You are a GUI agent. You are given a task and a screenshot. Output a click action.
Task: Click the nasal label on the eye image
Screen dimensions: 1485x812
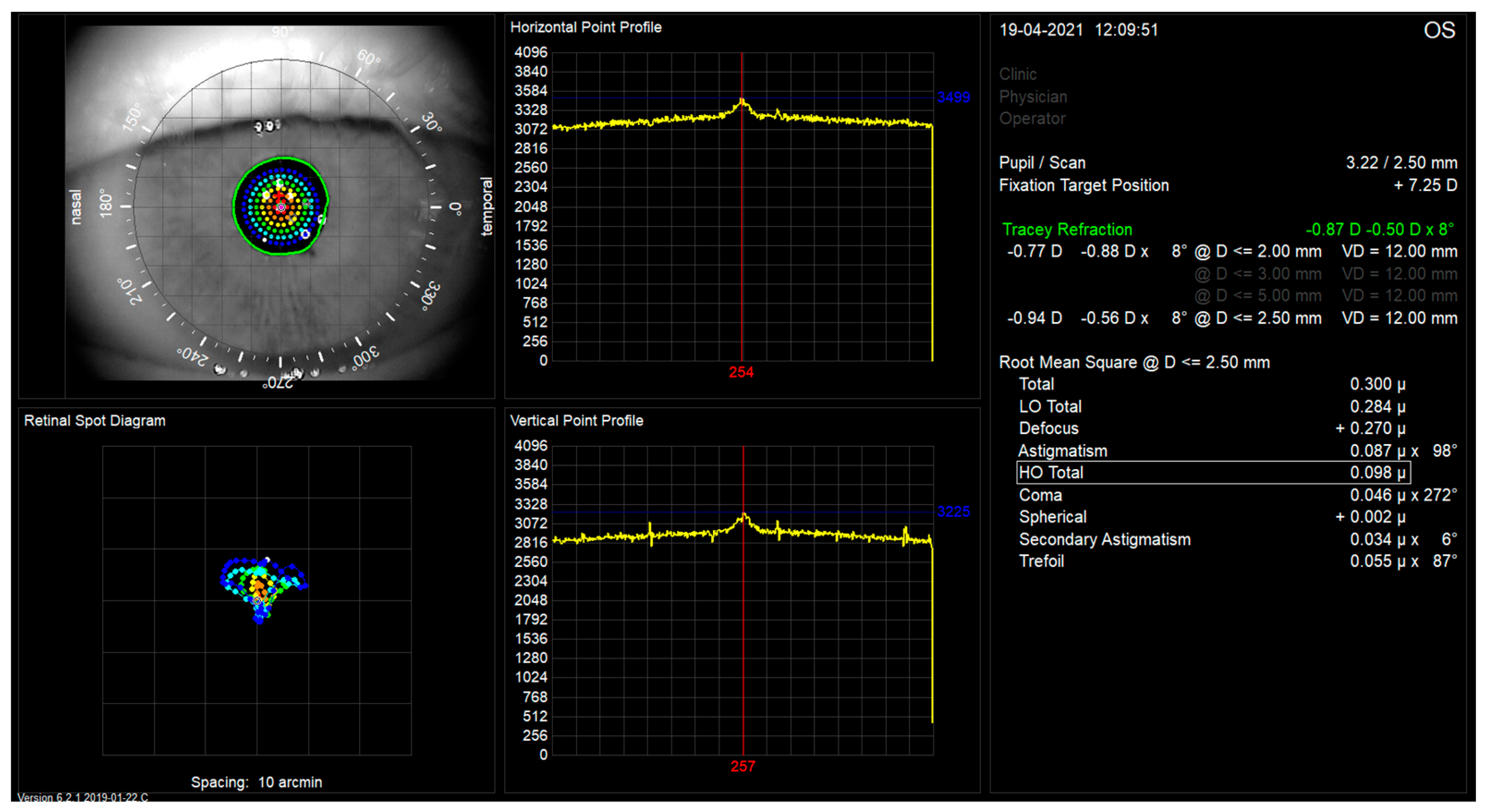coord(76,207)
